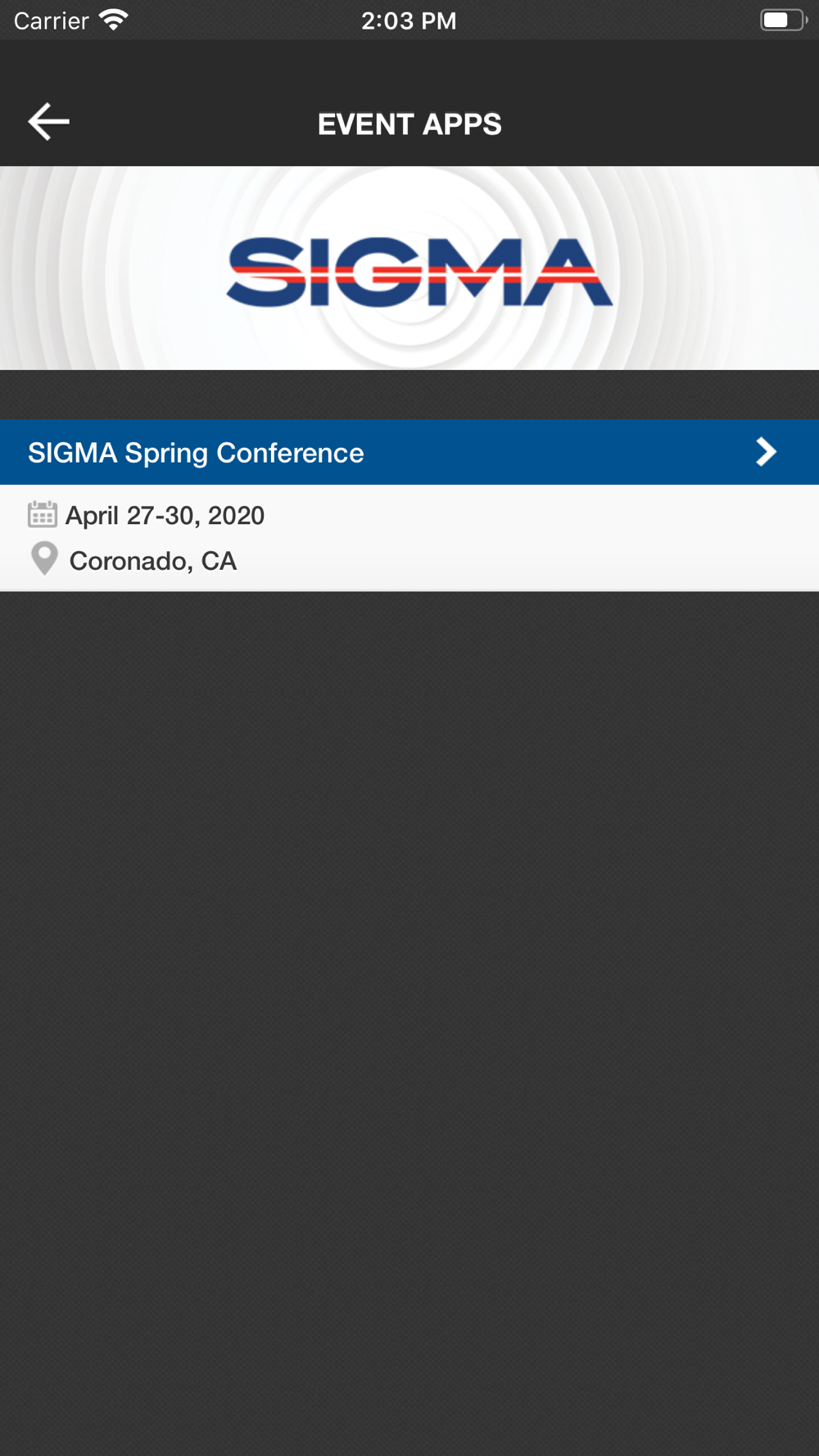Viewport: 819px width, 1456px height.
Task: Tap the letter A at end of SIGMA logo
Action: pyautogui.click(x=568, y=273)
